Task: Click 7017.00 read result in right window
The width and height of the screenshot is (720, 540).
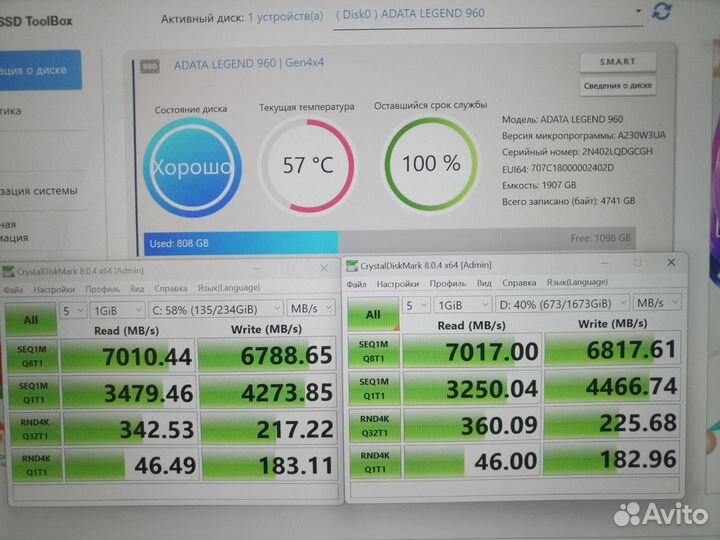Action: [472, 352]
